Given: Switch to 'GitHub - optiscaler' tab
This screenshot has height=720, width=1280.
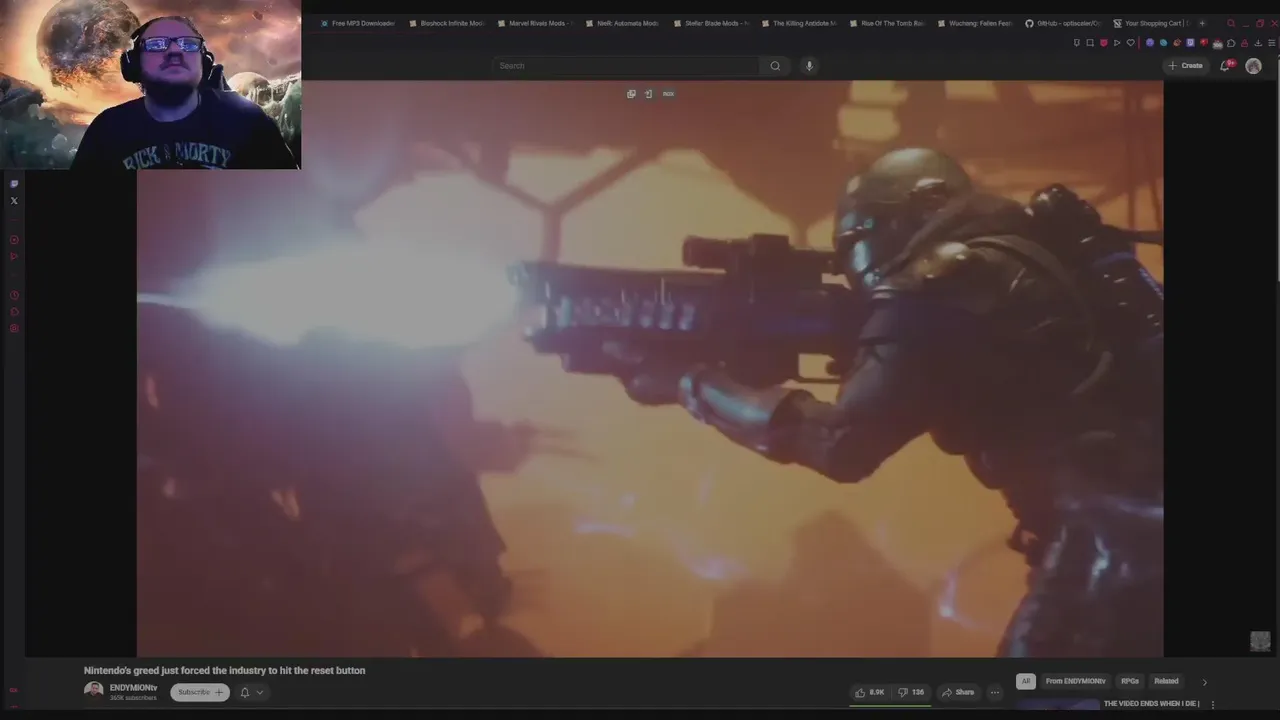Looking at the screenshot, I should click(x=1063, y=23).
